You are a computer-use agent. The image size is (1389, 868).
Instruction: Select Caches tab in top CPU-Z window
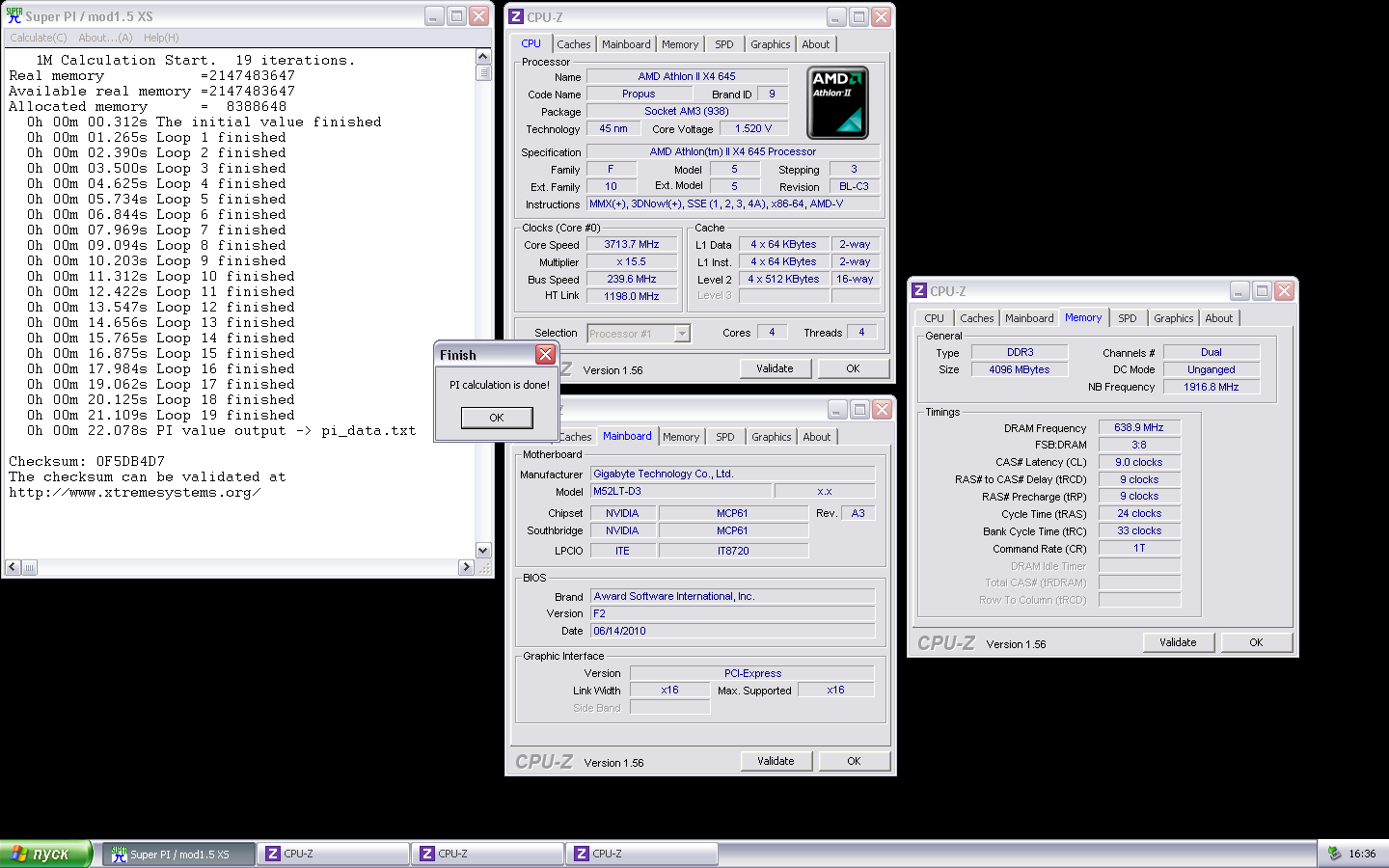tap(574, 44)
